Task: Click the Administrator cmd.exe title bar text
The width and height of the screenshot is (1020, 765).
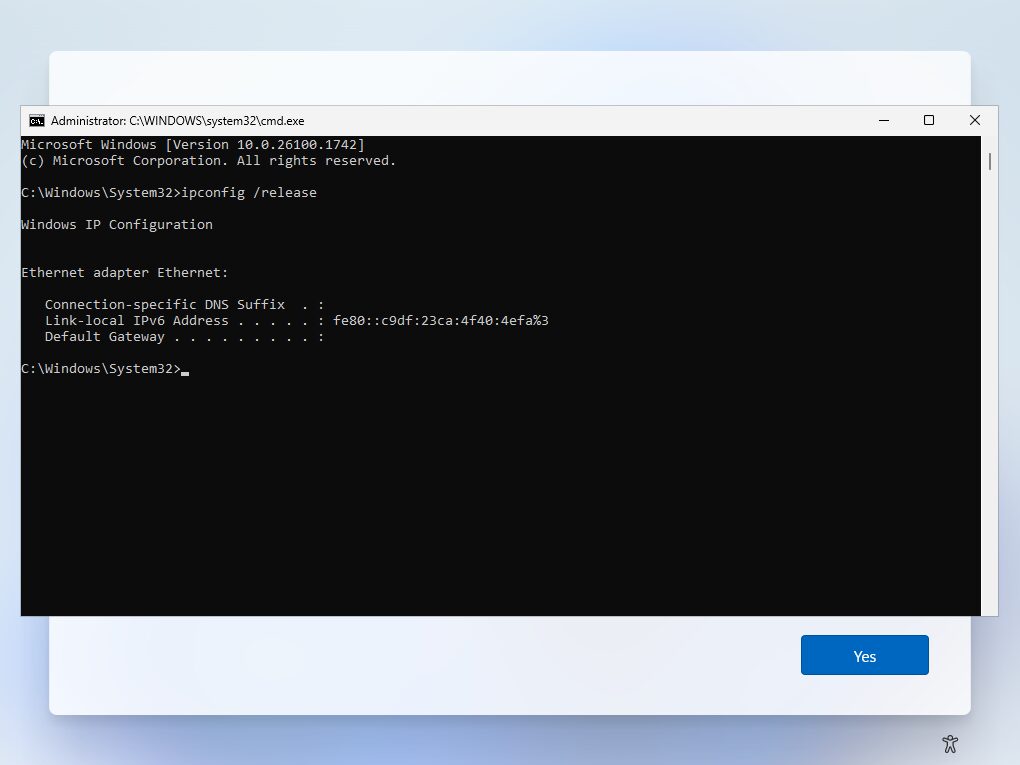Action: click(178, 121)
